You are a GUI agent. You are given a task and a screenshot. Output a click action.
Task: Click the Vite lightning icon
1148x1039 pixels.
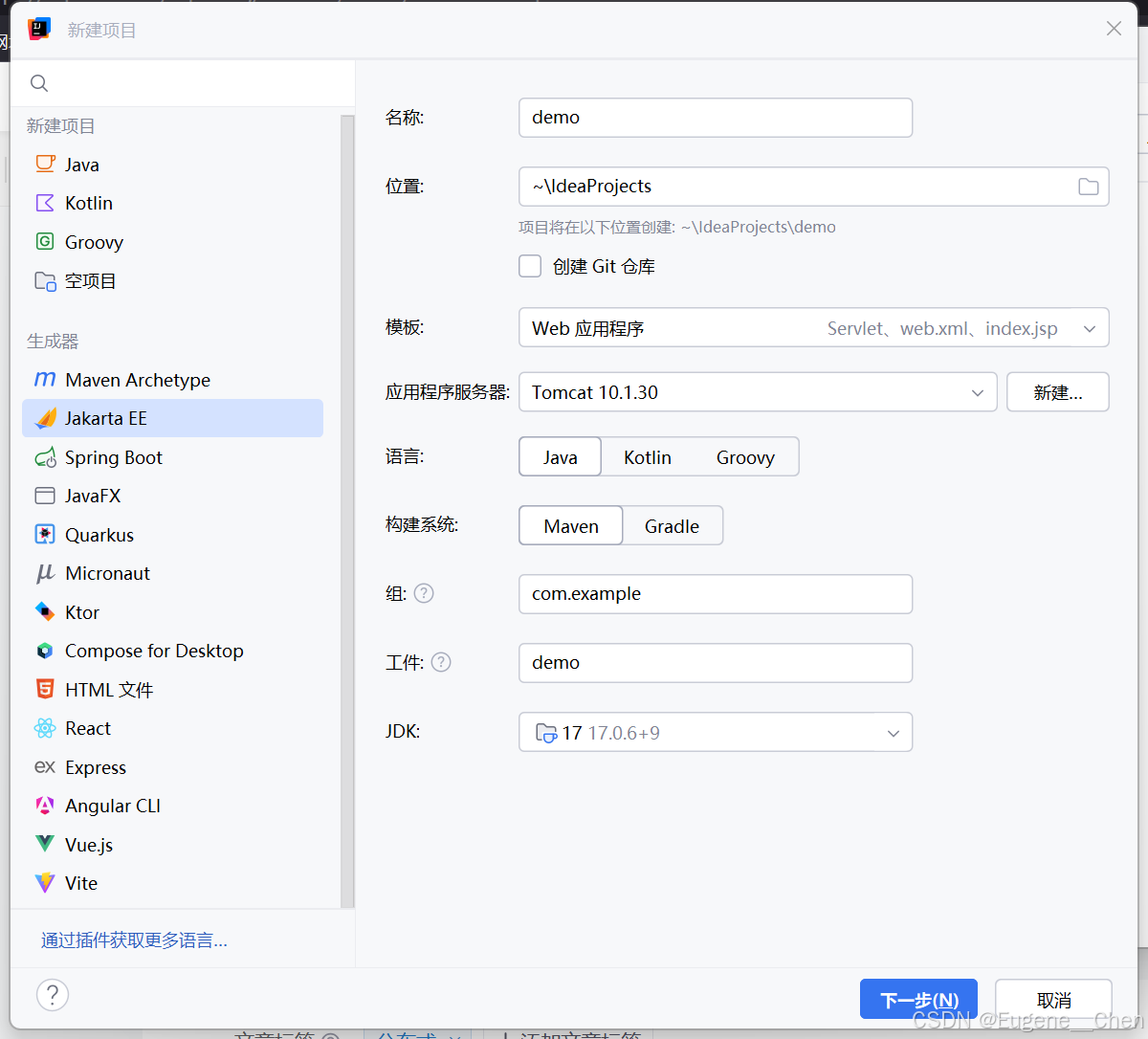[45, 882]
